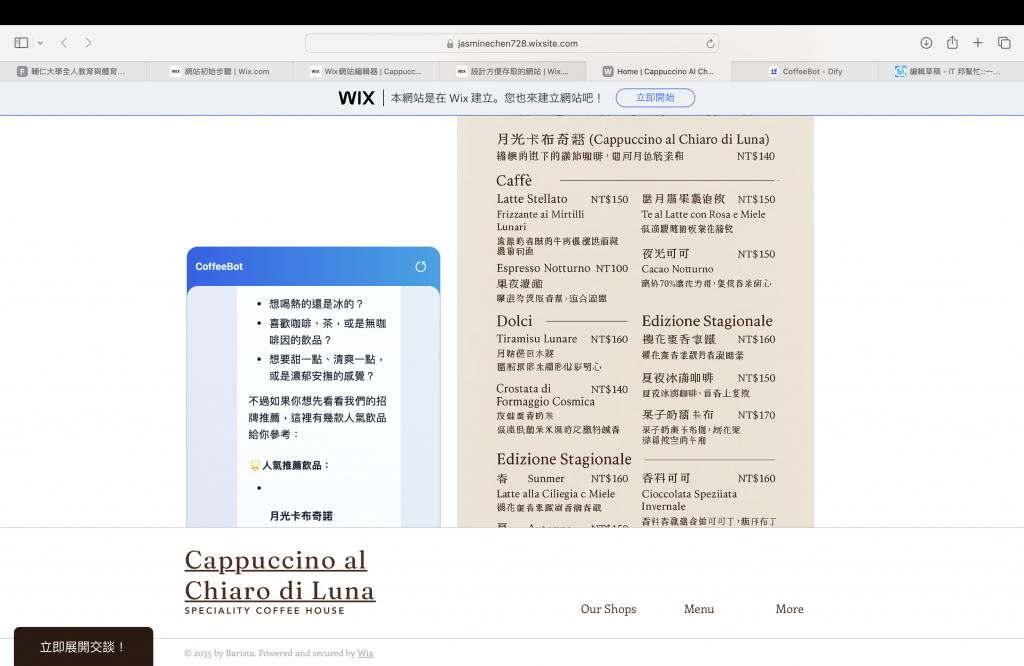Click the 人氣推薦飲品 heading in chat
This screenshot has height=666, width=1024.
(x=290, y=465)
